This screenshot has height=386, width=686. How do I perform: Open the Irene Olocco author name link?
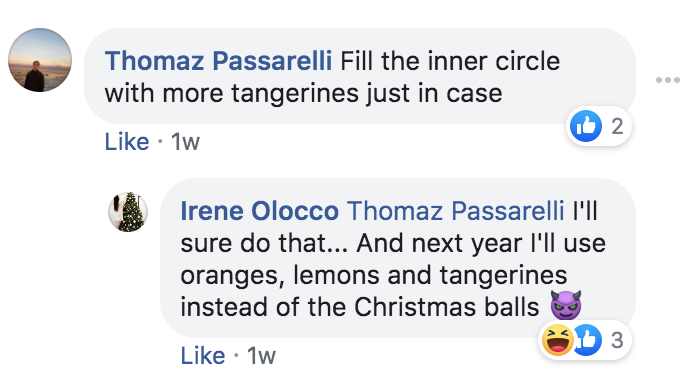tap(259, 211)
